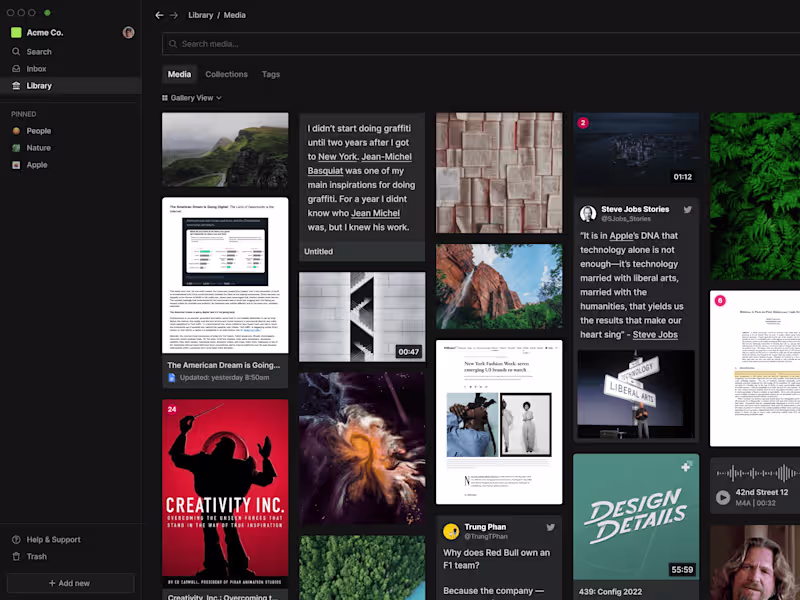Image resolution: width=800 pixels, height=600 pixels.
Task: Click the Nature pinned icon
Action: (16, 148)
